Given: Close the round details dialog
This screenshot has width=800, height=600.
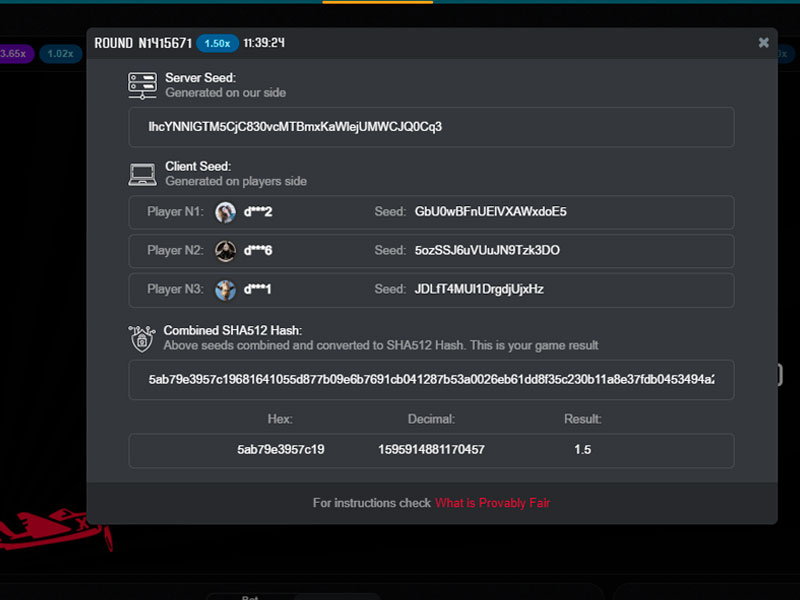Looking at the screenshot, I should 764,43.
